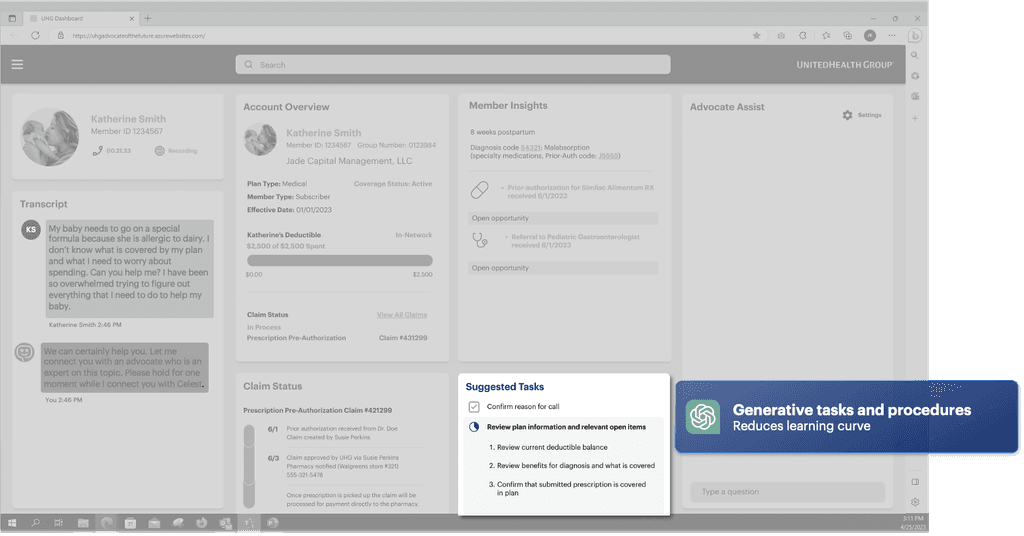Viewport: 1024px width, 536px height.
Task: Click the UnitedHealth Group logo
Action: click(x=844, y=65)
